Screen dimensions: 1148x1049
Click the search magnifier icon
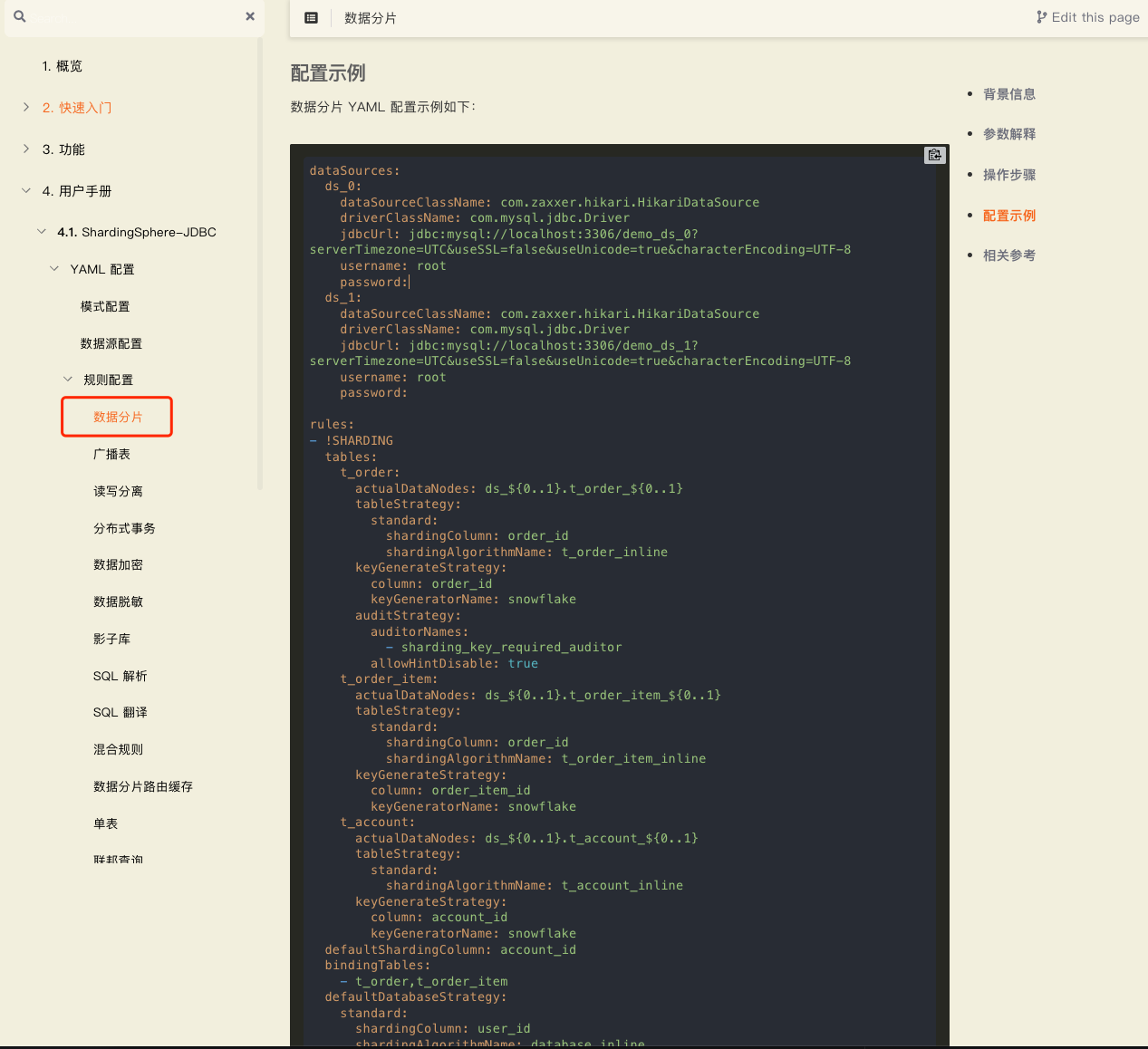pos(20,16)
